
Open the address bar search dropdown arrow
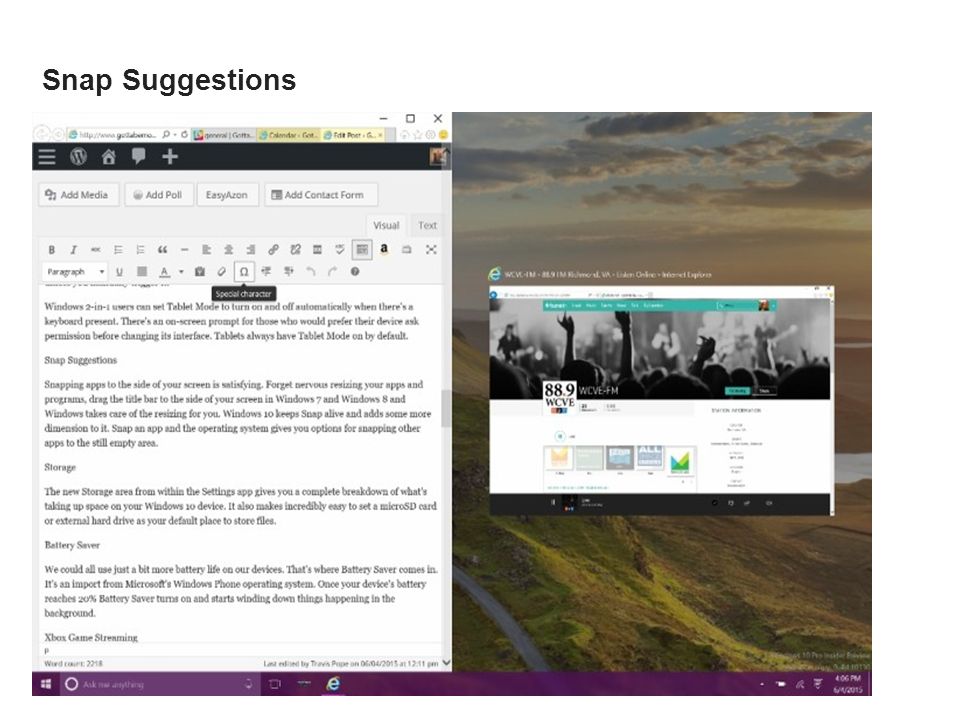(175, 135)
